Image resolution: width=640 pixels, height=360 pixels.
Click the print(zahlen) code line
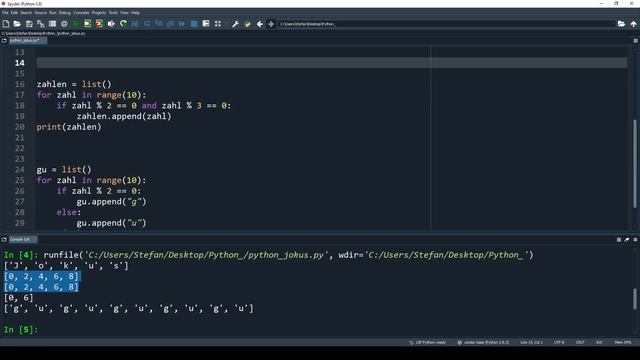(69, 127)
